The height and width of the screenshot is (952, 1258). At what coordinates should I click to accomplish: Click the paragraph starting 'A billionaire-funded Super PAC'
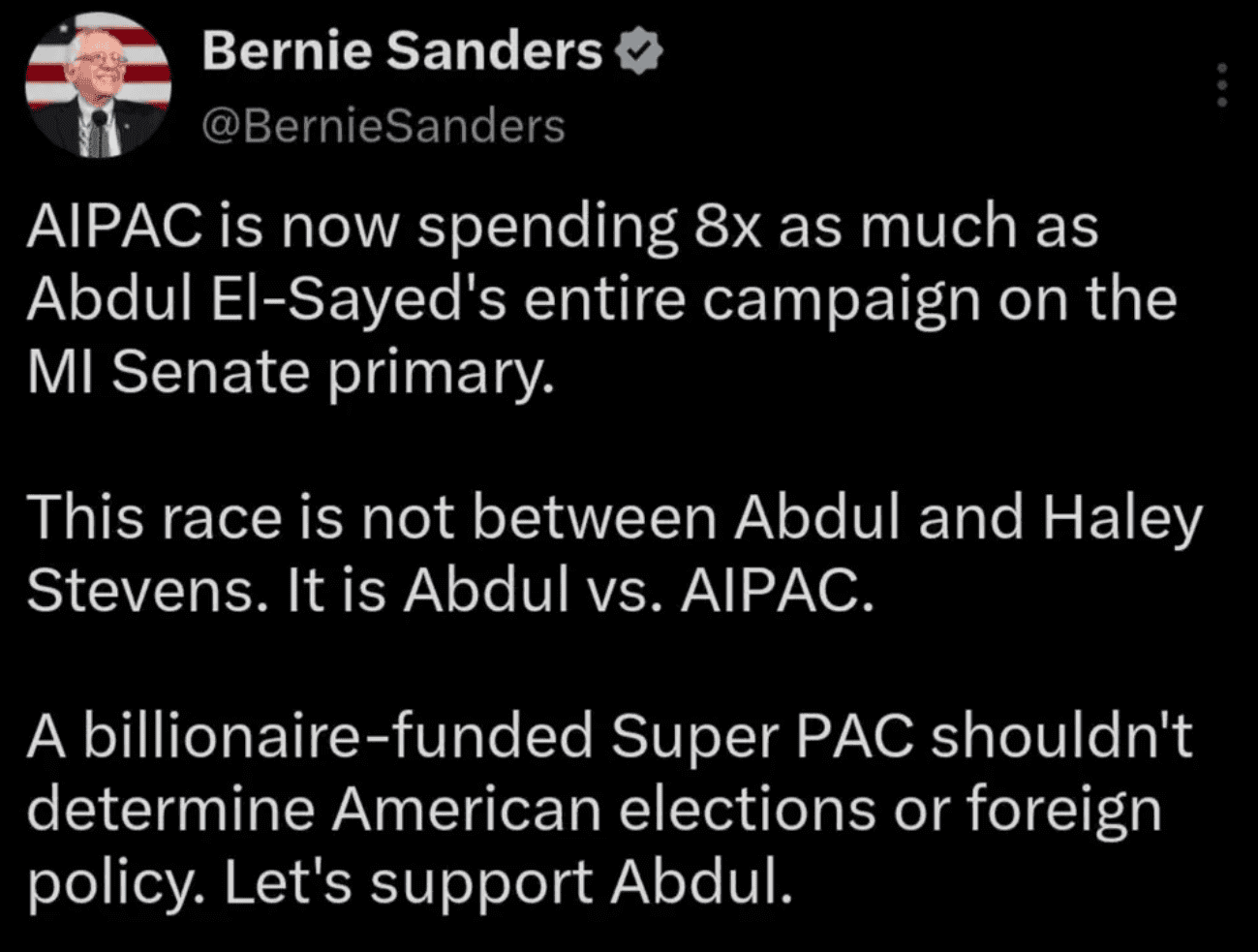[x=610, y=809]
